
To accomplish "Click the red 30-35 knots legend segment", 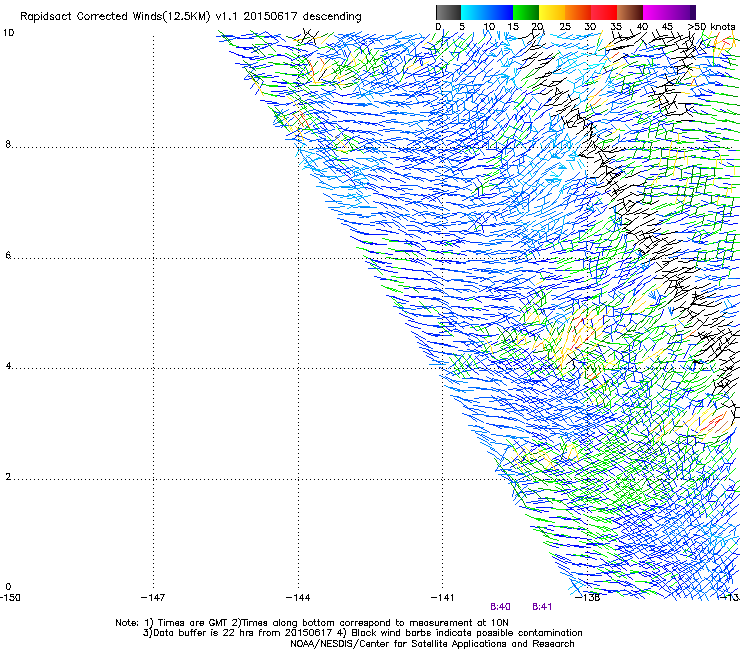I will (x=604, y=12).
